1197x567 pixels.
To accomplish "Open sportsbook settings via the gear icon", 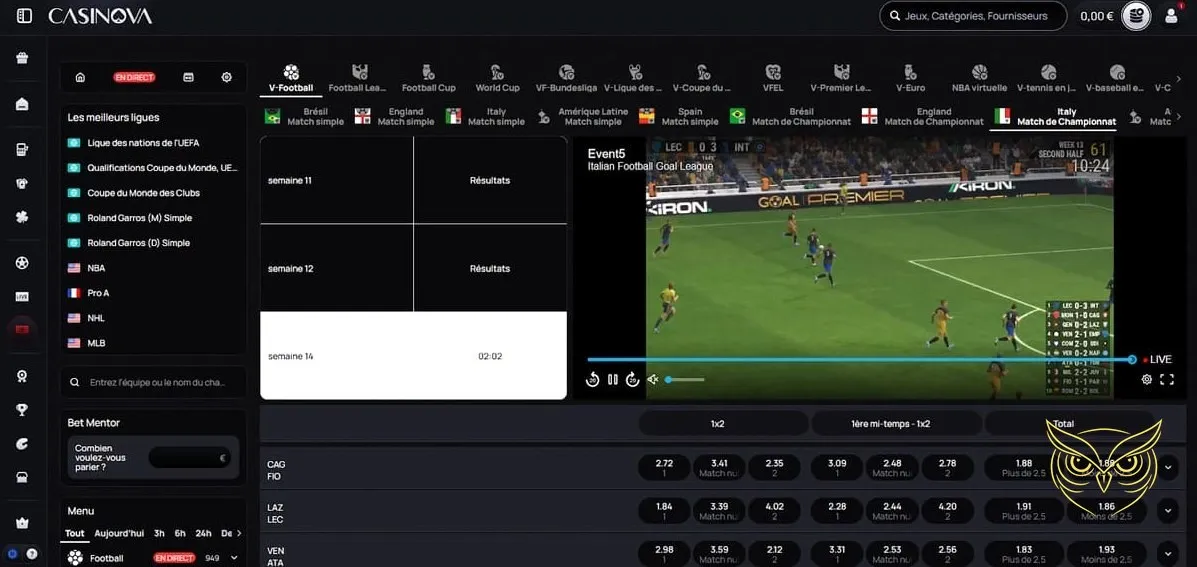I will pos(227,77).
